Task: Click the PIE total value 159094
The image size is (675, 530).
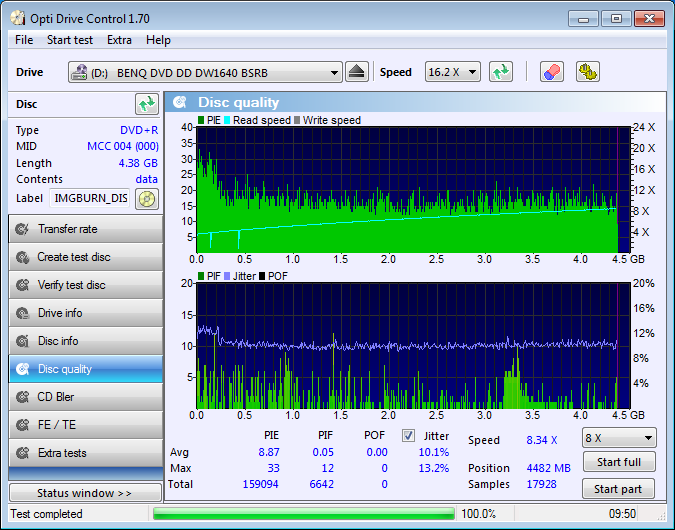Action: point(260,484)
